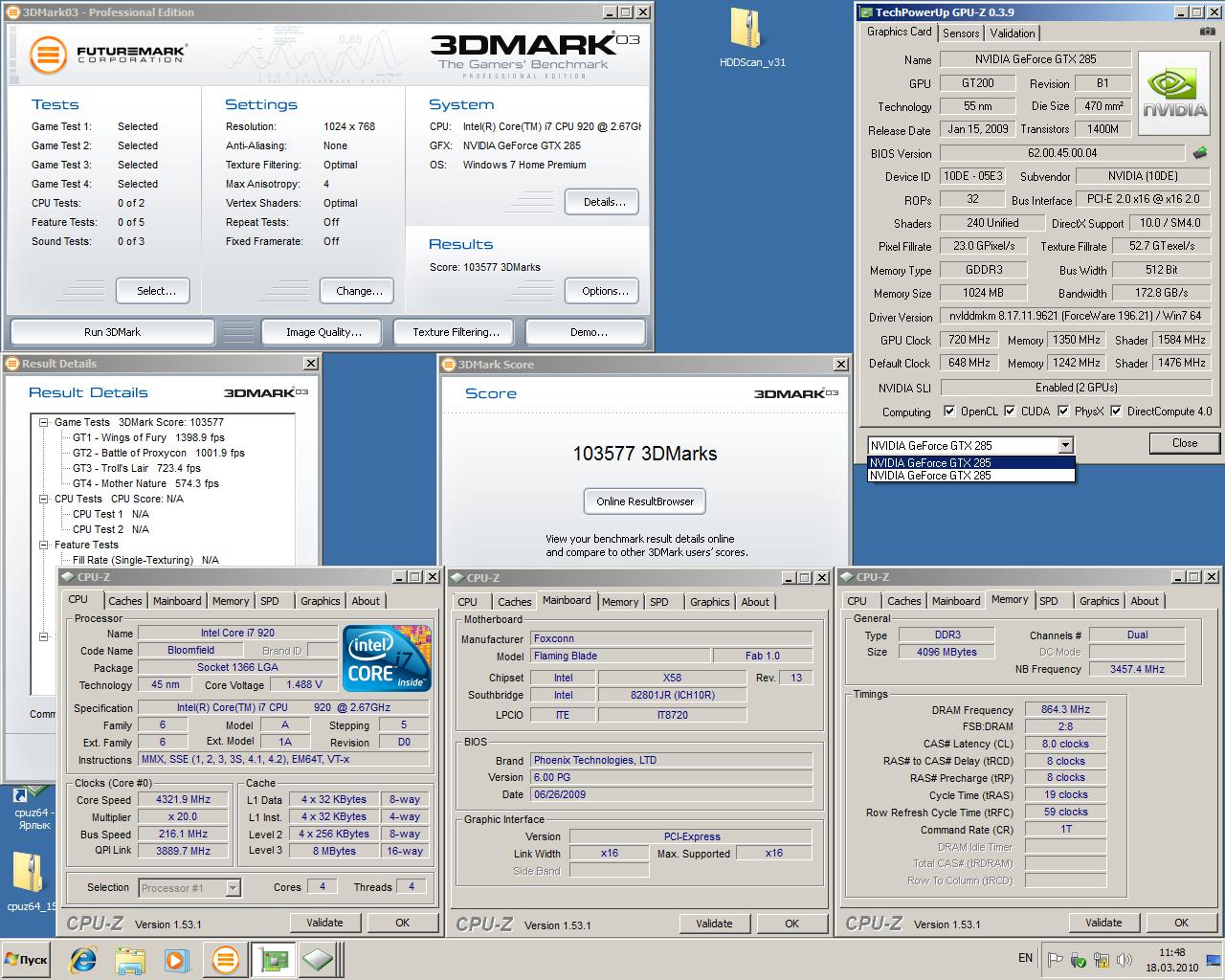This screenshot has width=1225, height=980.
Task: Open the Validation tab in GPU-Z
Action: point(1013,33)
